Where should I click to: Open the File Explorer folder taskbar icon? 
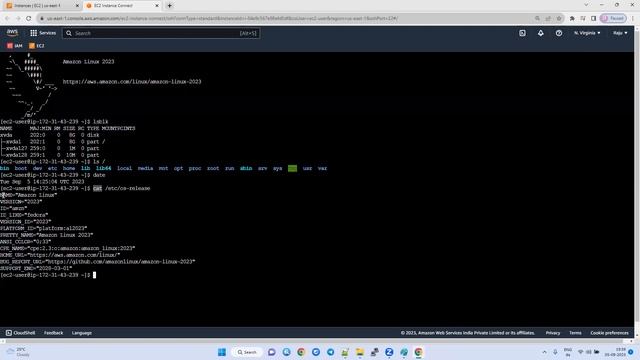[360, 352]
